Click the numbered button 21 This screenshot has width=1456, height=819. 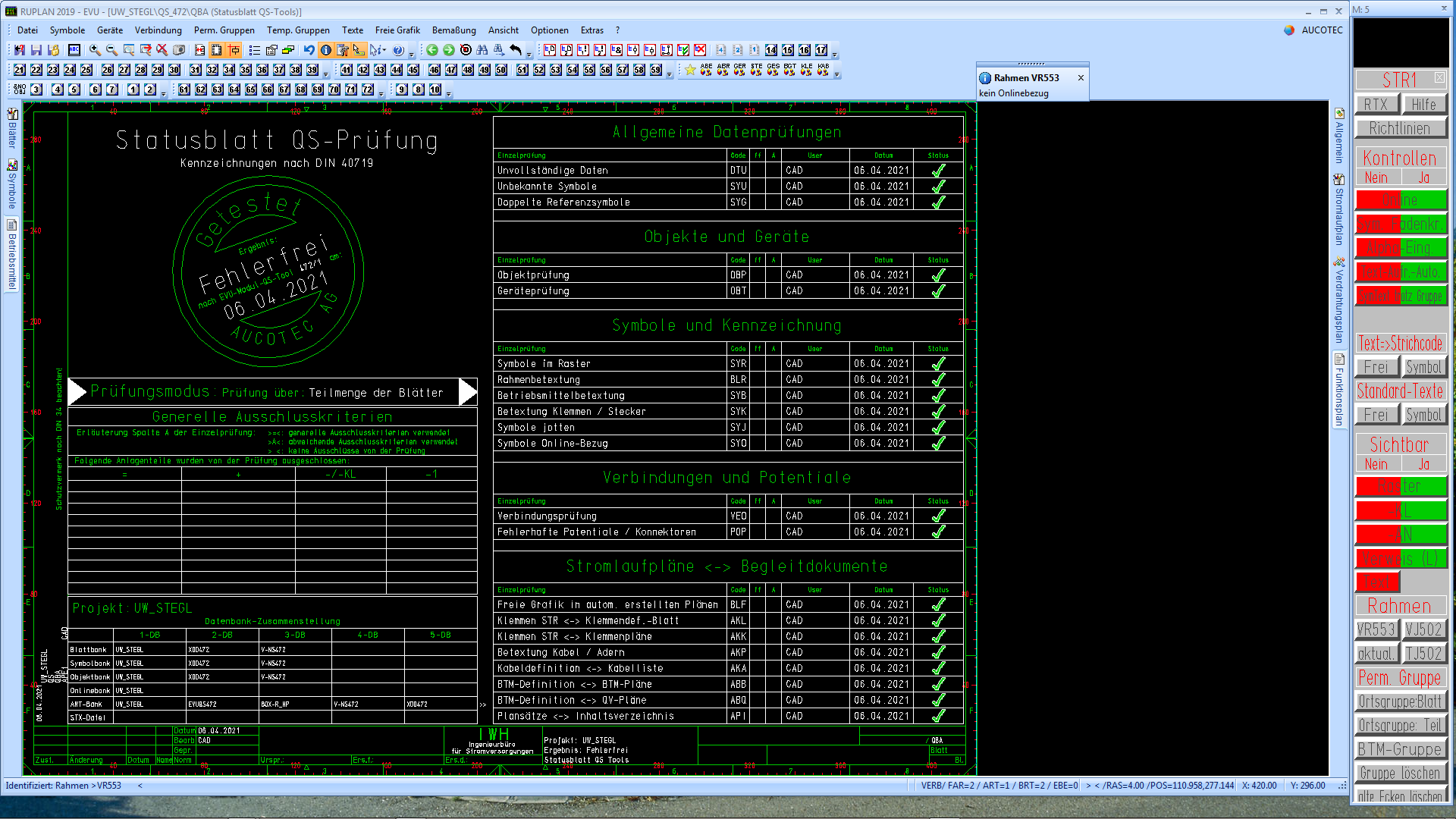[x=20, y=70]
